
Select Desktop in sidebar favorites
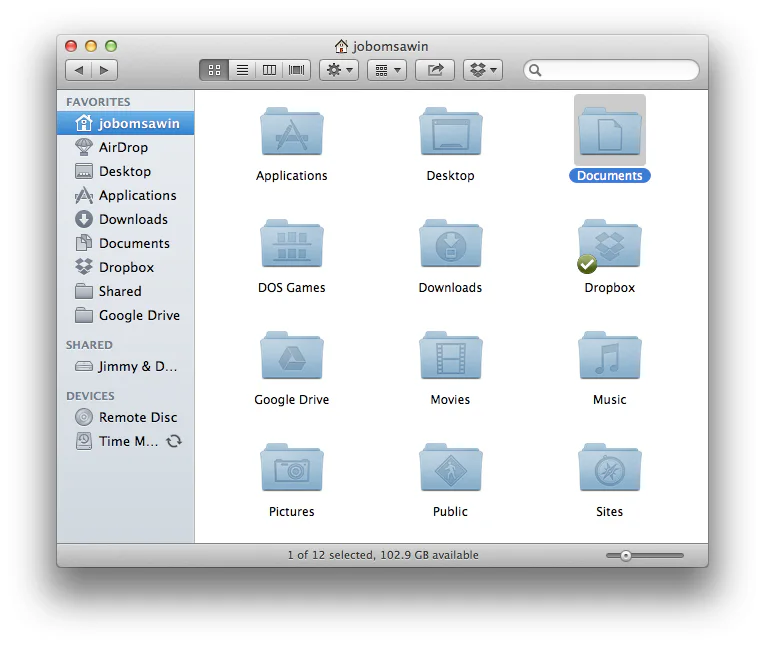click(x=125, y=171)
